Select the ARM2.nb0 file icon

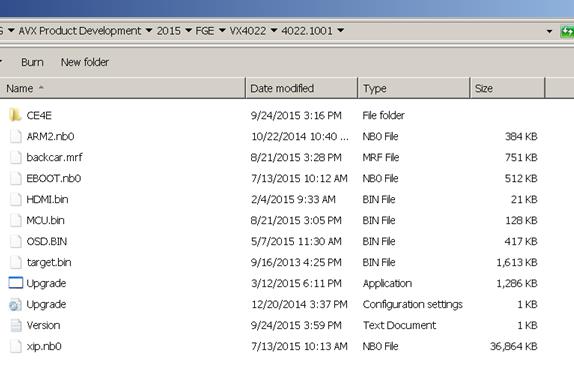[15, 136]
